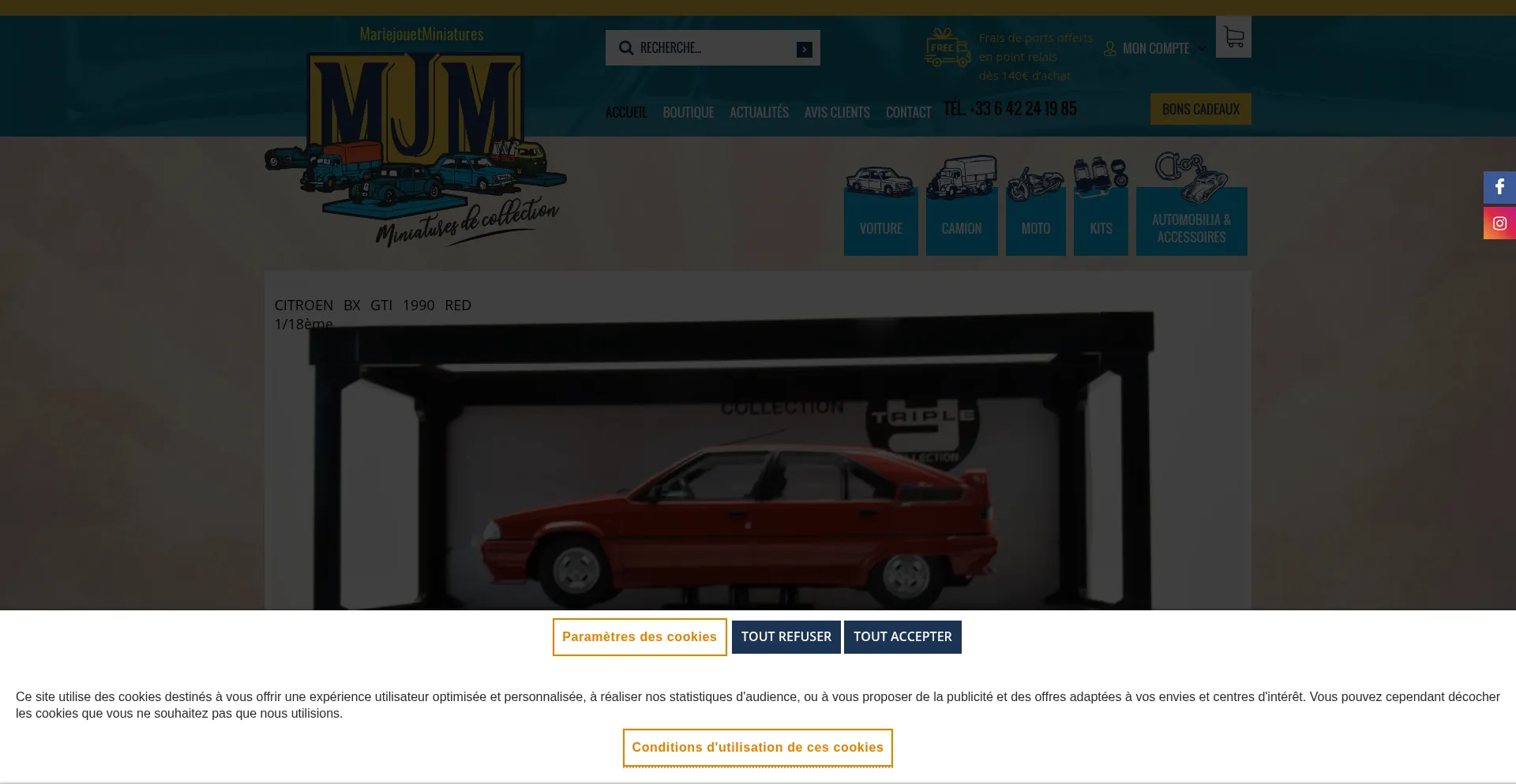Screen dimensions: 1516x784
Task: Click the MON COMPTE link
Action: tap(1156, 49)
